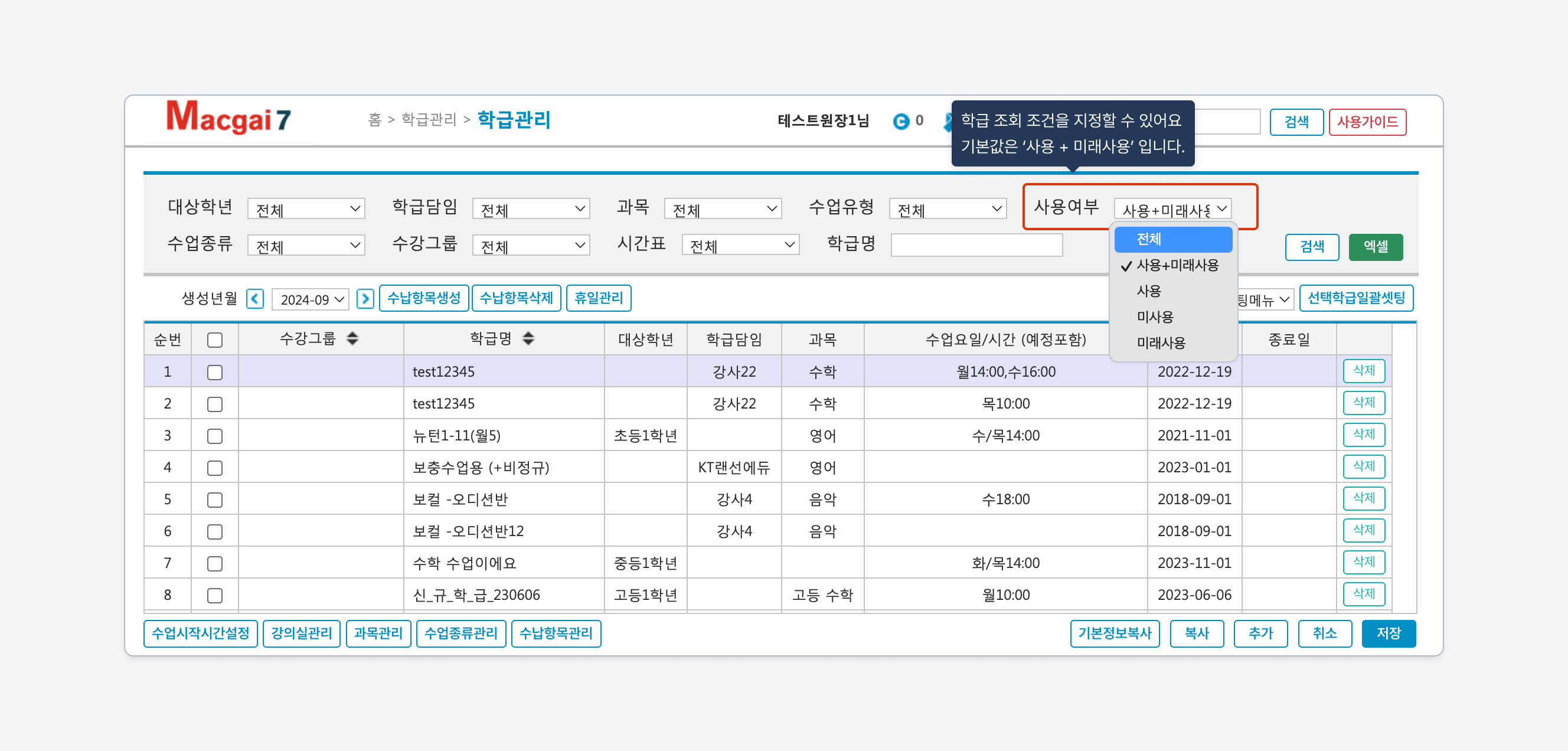Screen dimensions: 1568x751
Task: Open the 생성년월 2024-09 dropdown
Action: 312,299
